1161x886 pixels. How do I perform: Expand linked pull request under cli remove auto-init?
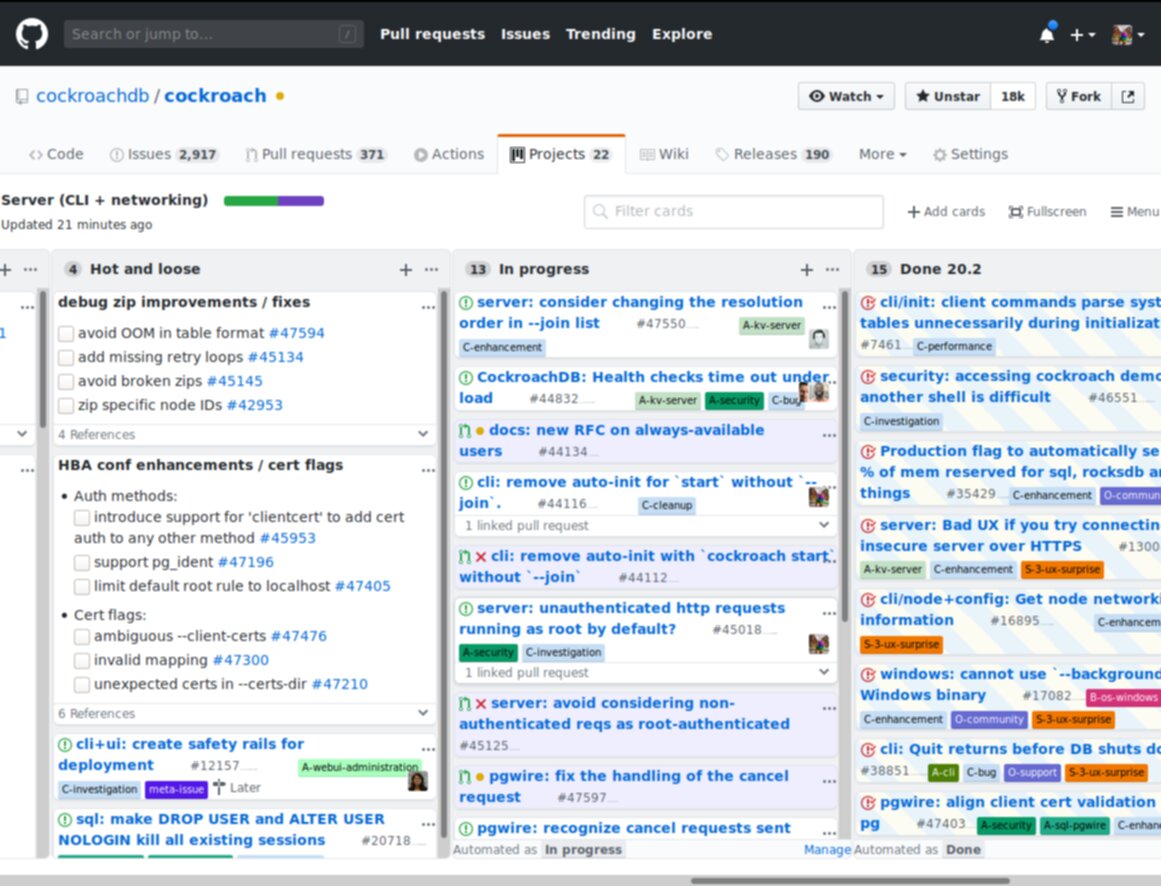click(x=823, y=525)
